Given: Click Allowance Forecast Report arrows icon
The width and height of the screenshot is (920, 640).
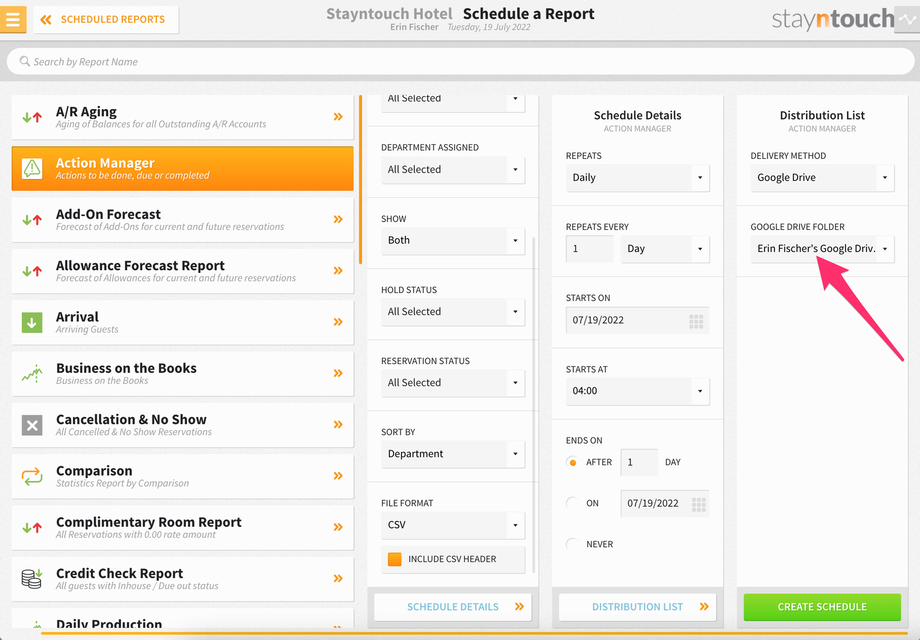Looking at the screenshot, I should 32,271.
